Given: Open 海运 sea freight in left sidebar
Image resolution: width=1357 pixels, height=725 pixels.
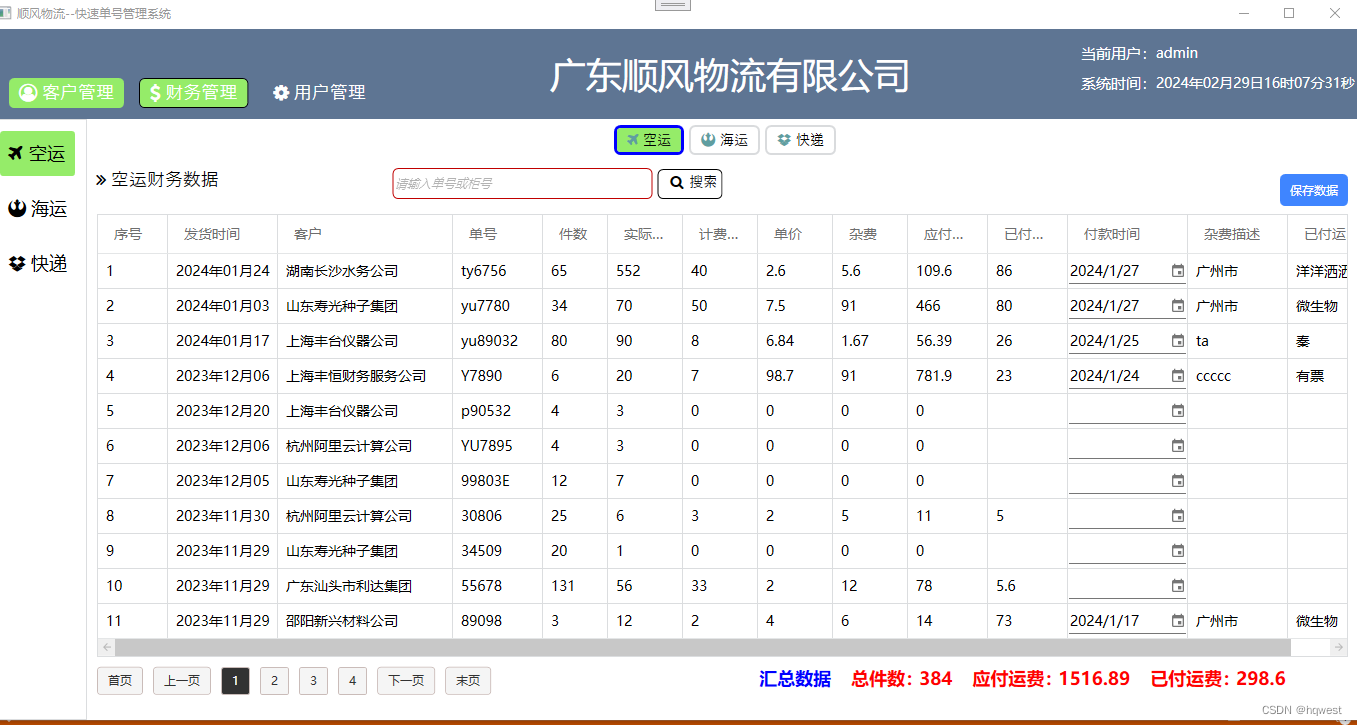Looking at the screenshot, I should tap(37, 209).
